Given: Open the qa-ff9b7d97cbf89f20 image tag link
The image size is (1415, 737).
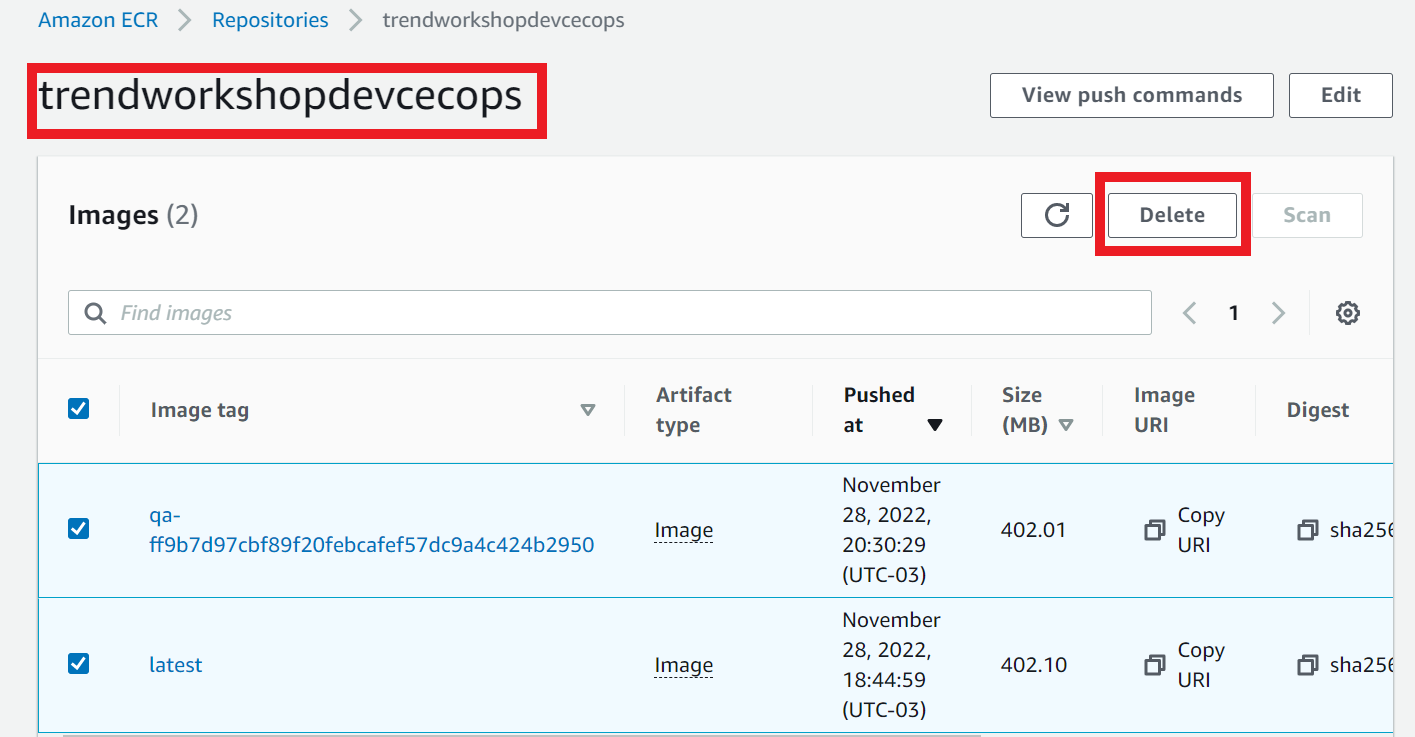Looking at the screenshot, I should coord(371,530).
